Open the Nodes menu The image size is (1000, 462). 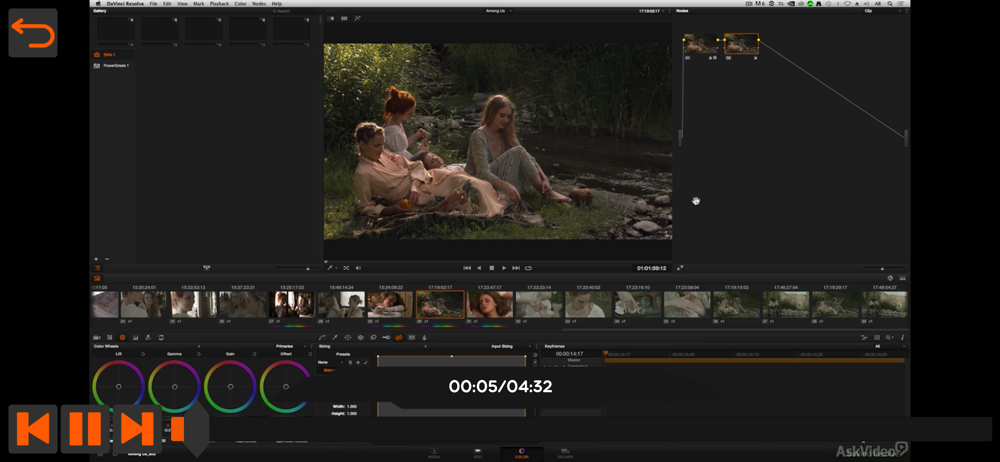[259, 4]
